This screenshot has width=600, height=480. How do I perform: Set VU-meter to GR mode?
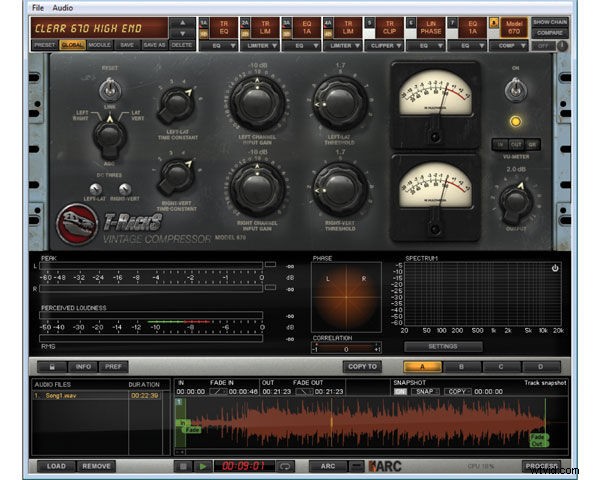point(532,145)
